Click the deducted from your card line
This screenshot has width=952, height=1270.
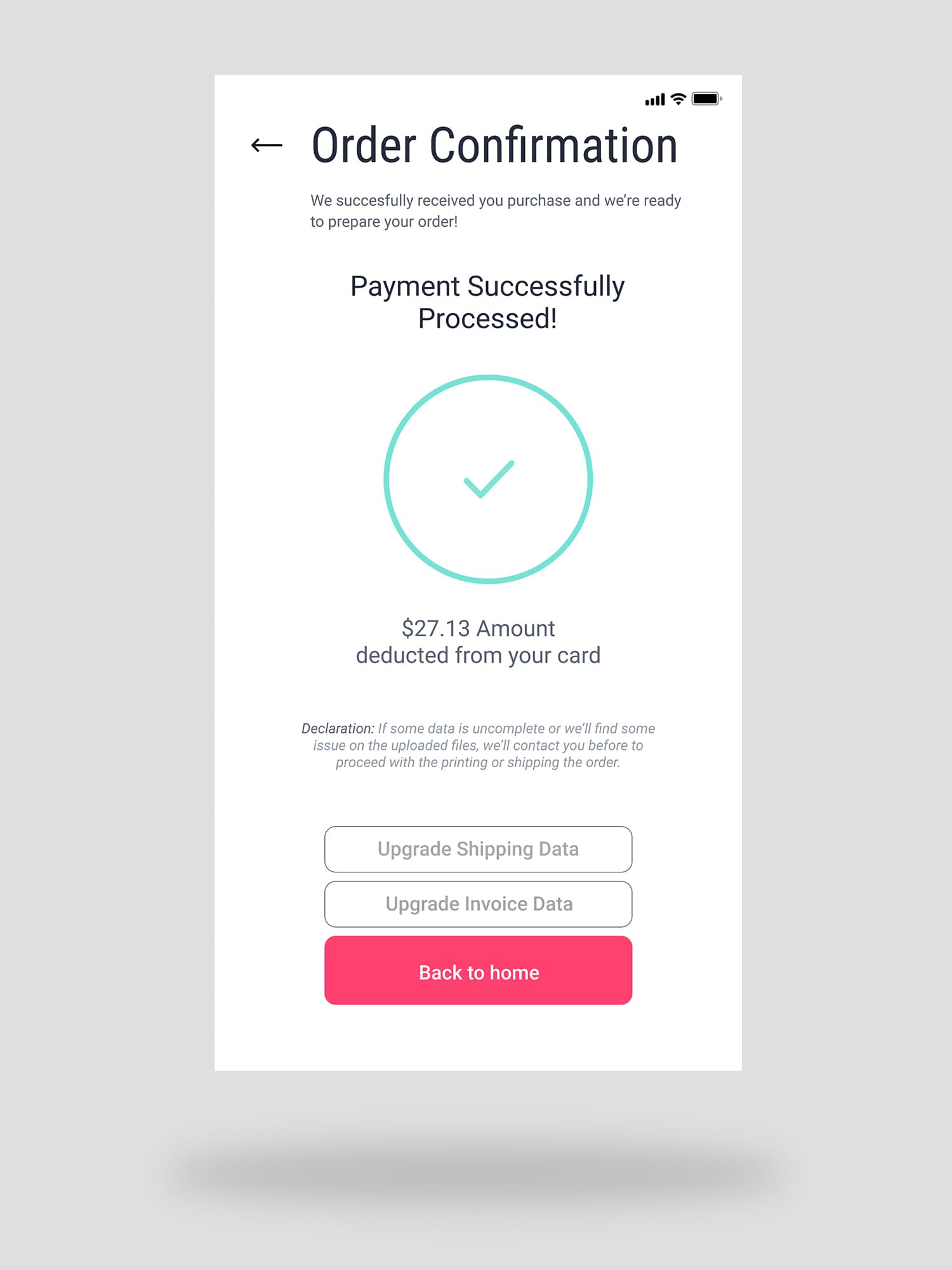pyautogui.click(x=478, y=655)
